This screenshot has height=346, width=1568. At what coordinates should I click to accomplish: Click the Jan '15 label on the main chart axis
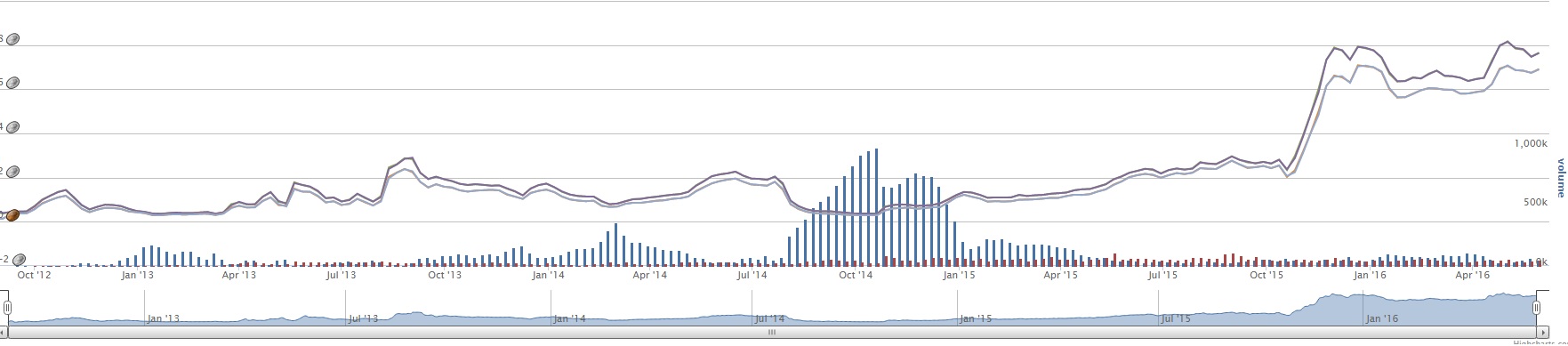(x=959, y=276)
